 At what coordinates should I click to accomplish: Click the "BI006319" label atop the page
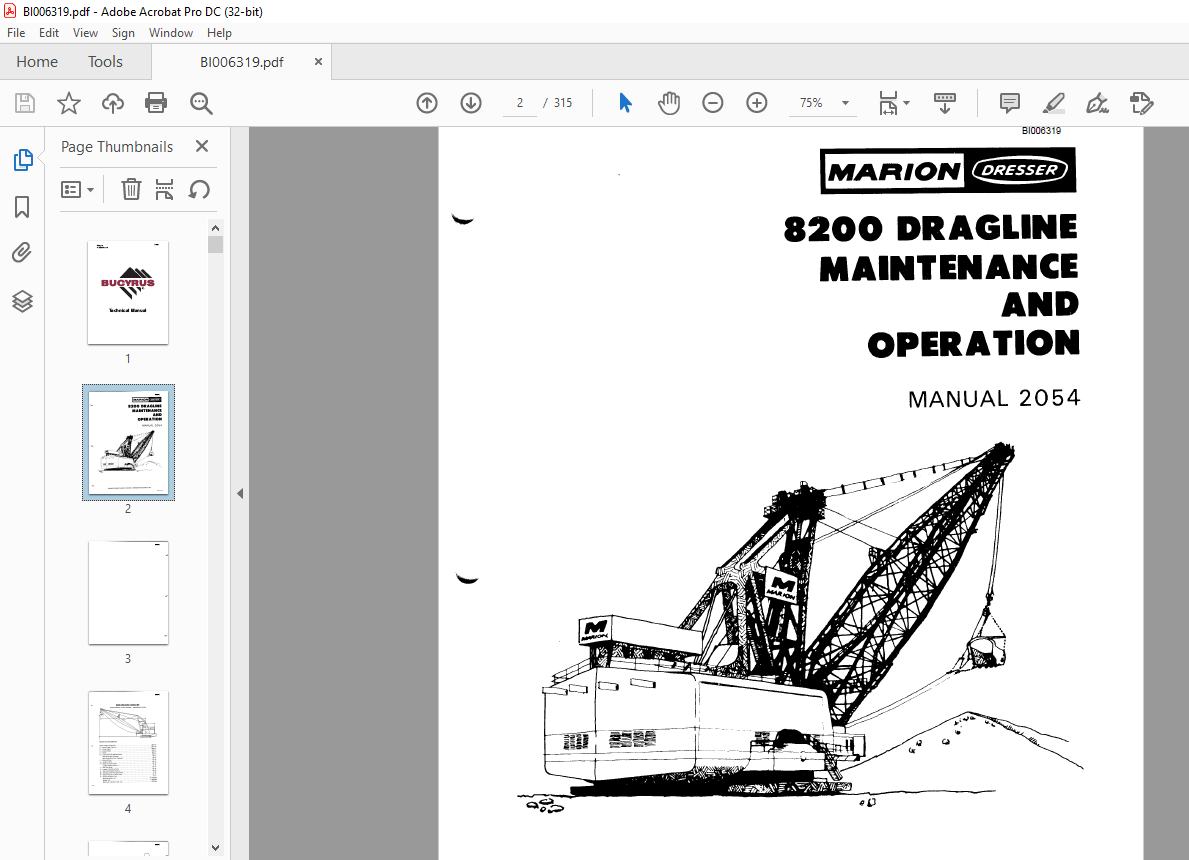pyautogui.click(x=1041, y=130)
